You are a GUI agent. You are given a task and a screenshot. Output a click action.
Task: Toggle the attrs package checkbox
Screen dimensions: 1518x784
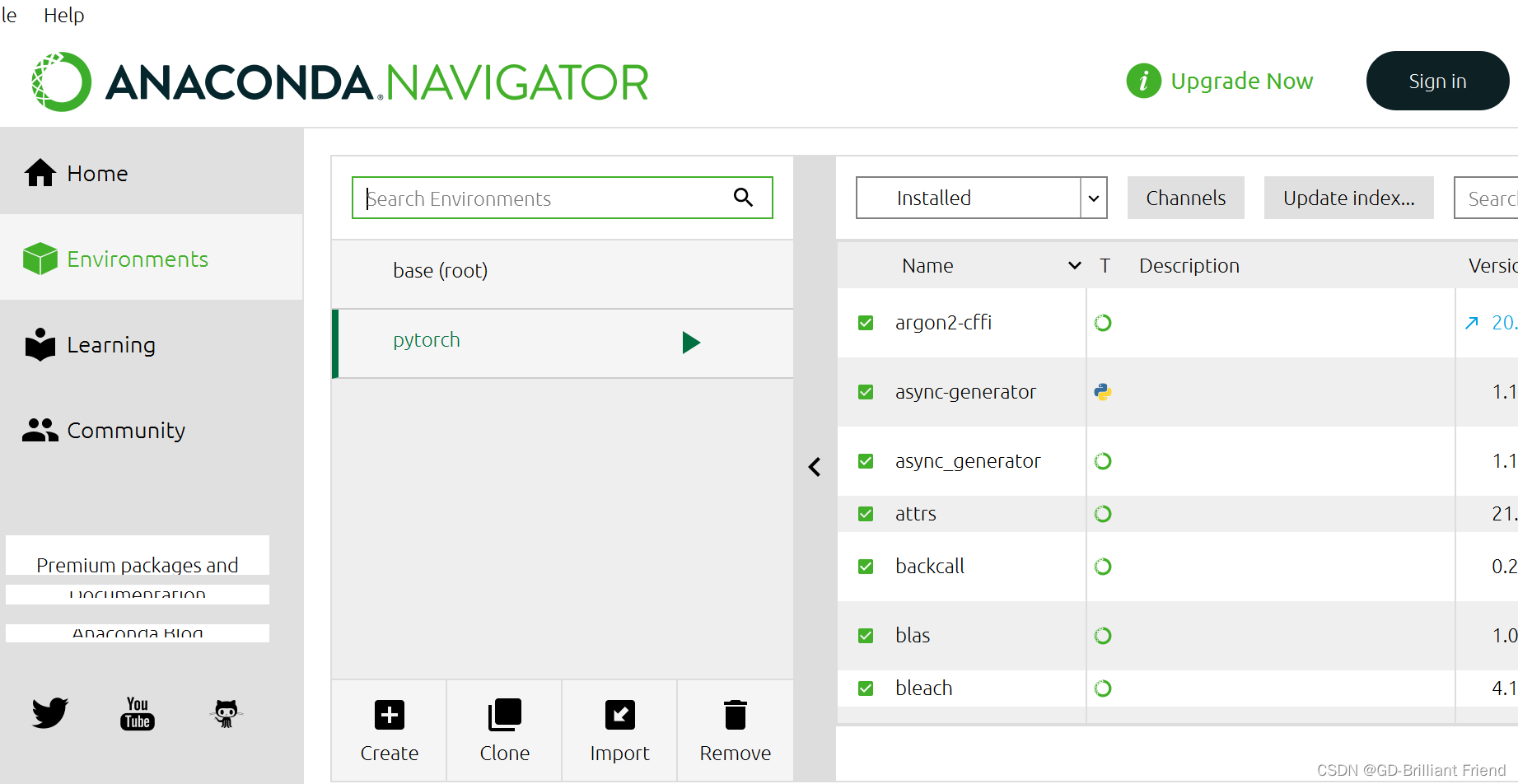tap(866, 514)
